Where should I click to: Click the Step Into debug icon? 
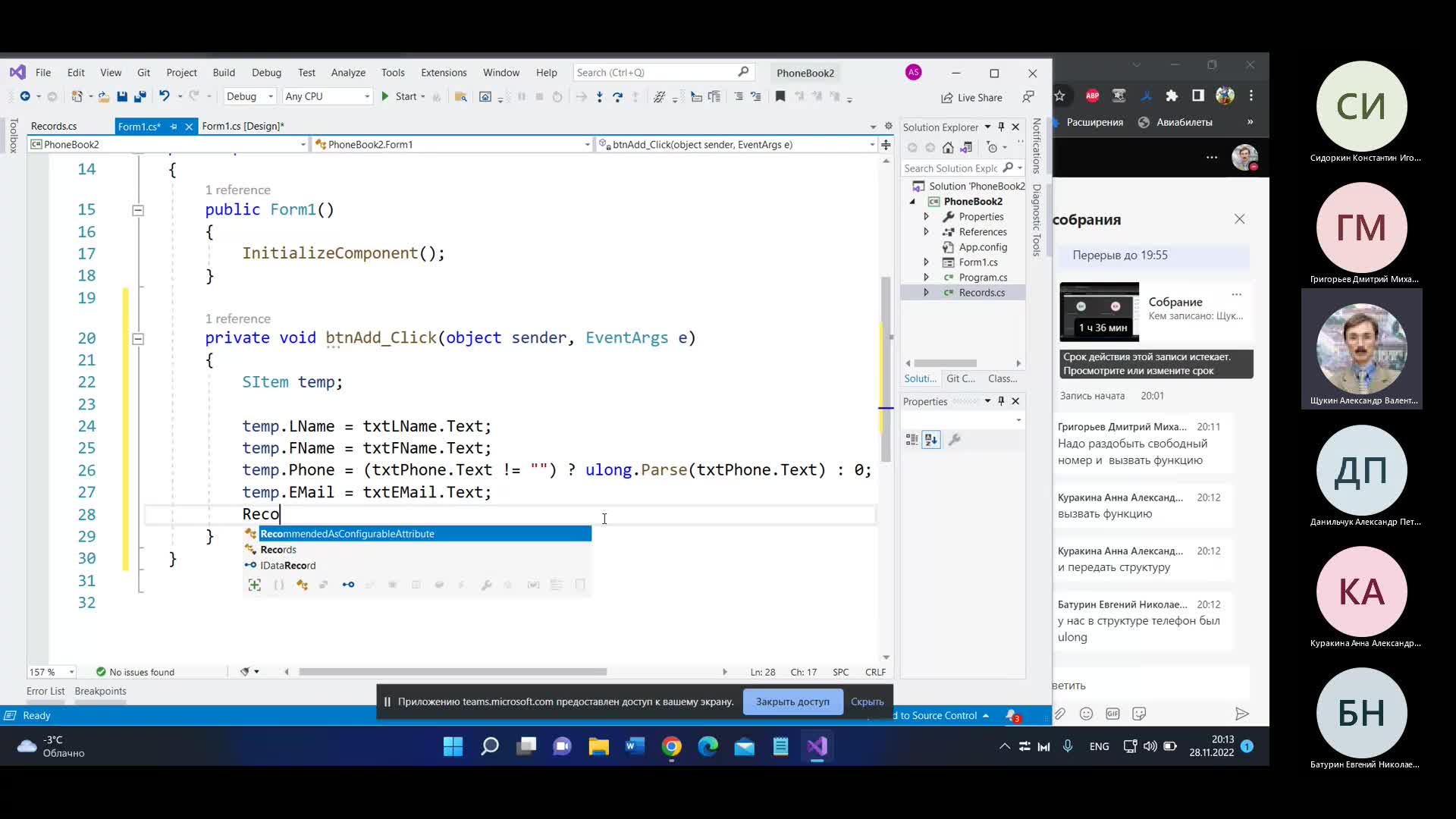pos(599,97)
